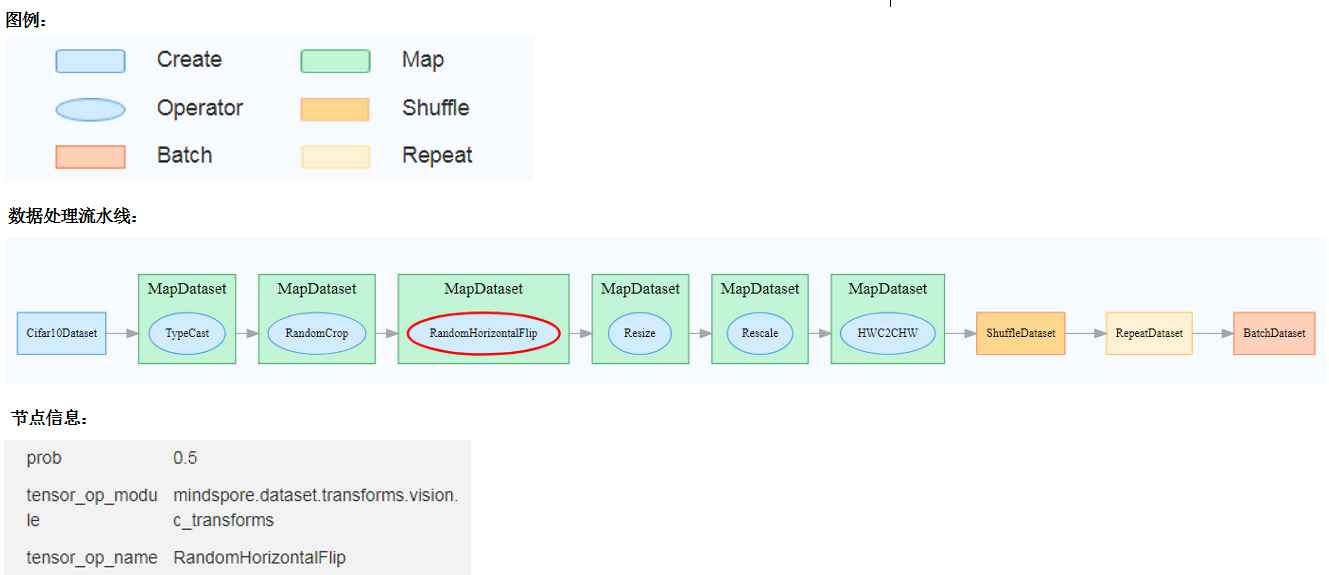
Task: Click the tensor_op_name value RandomHorizontalFlip
Action: click(x=259, y=557)
